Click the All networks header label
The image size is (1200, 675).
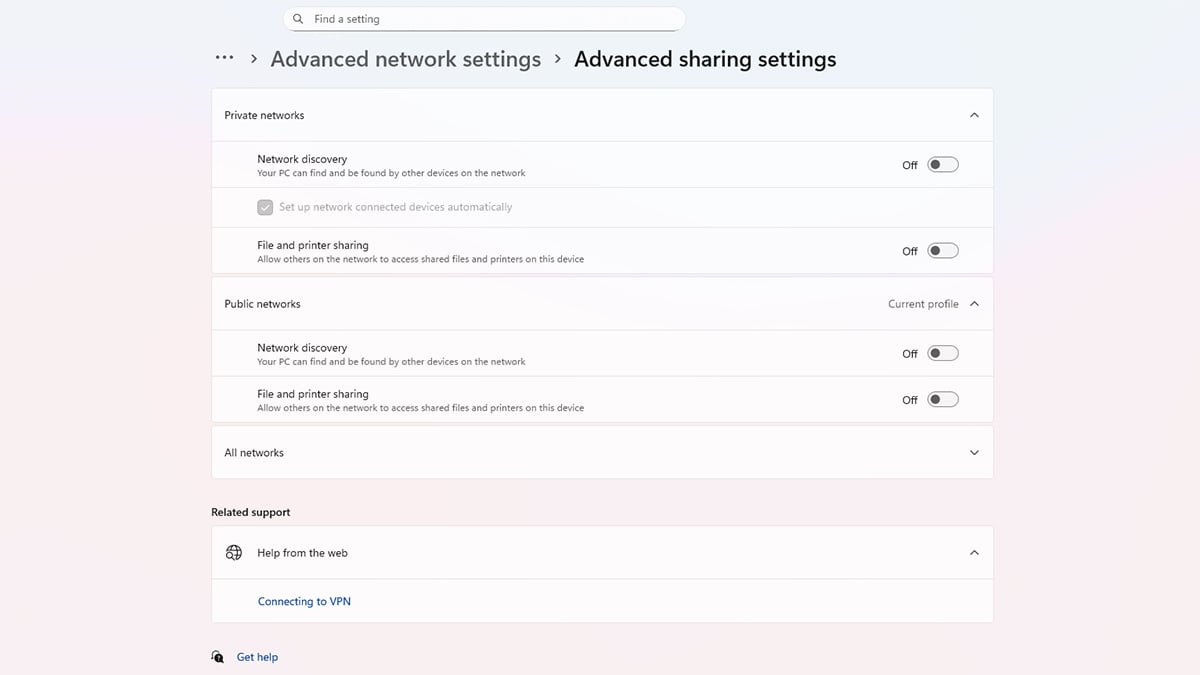[x=254, y=453]
